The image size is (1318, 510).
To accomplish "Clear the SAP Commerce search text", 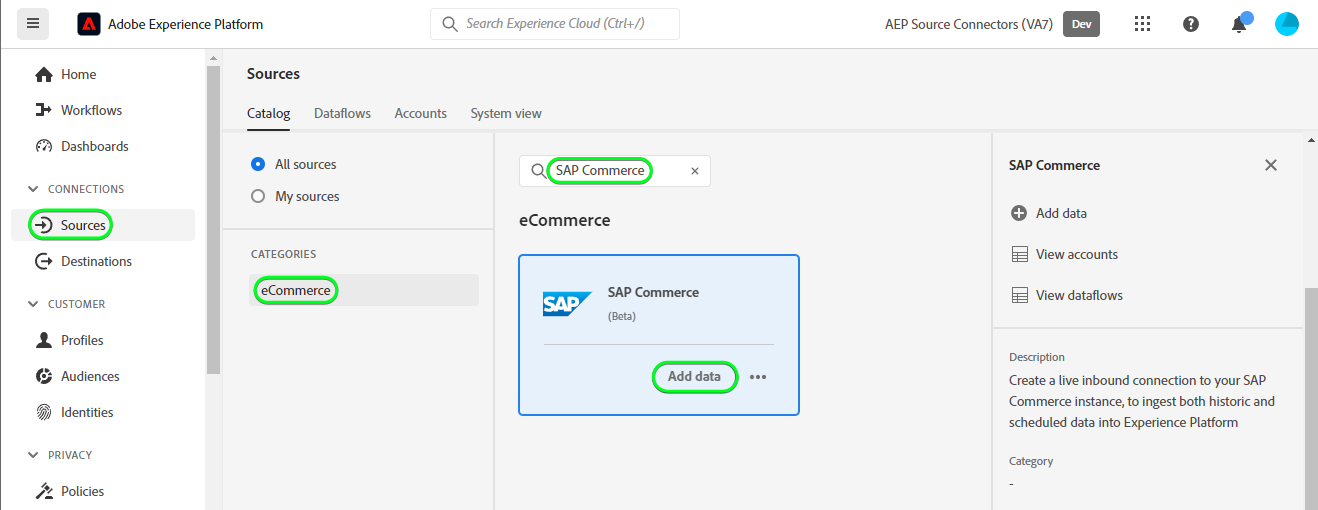I will click(x=695, y=171).
